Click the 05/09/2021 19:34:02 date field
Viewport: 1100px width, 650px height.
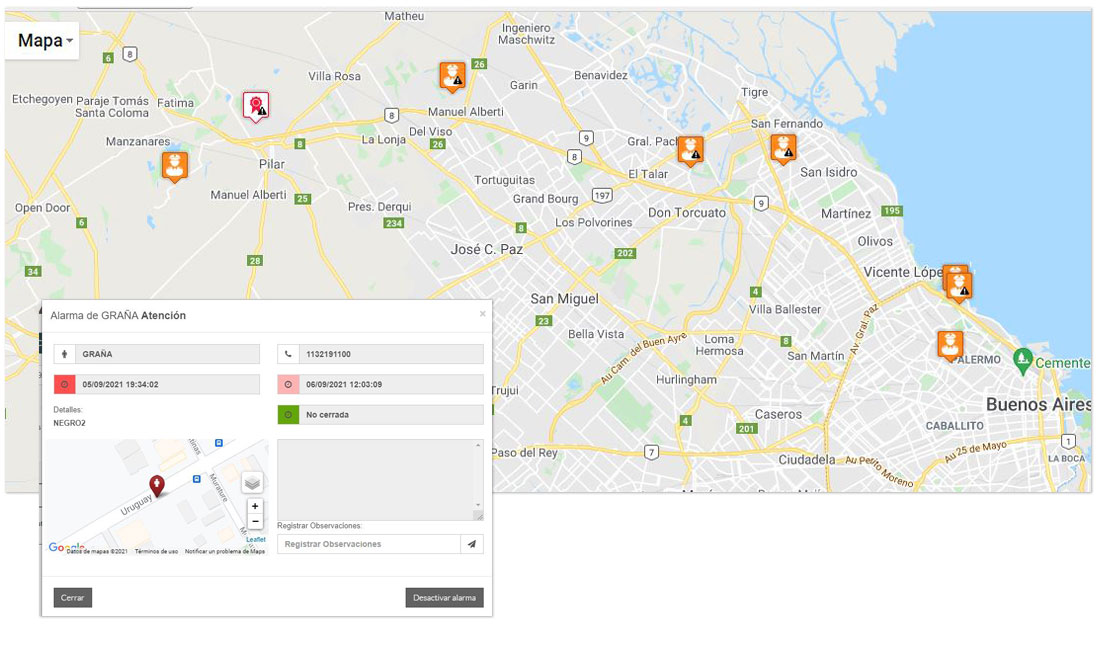[x=167, y=384]
